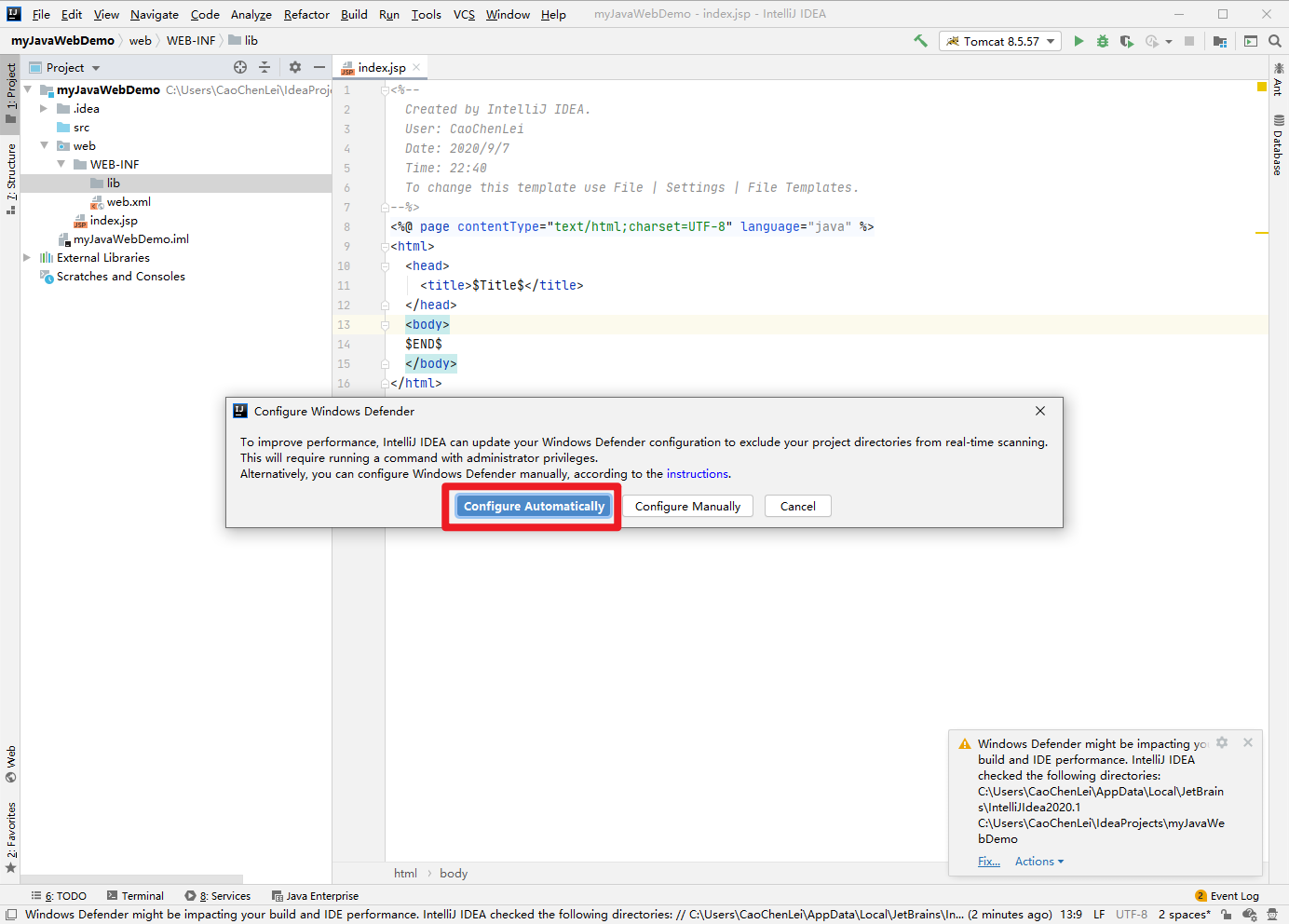Start debugging with the green bug icon

click(1103, 41)
